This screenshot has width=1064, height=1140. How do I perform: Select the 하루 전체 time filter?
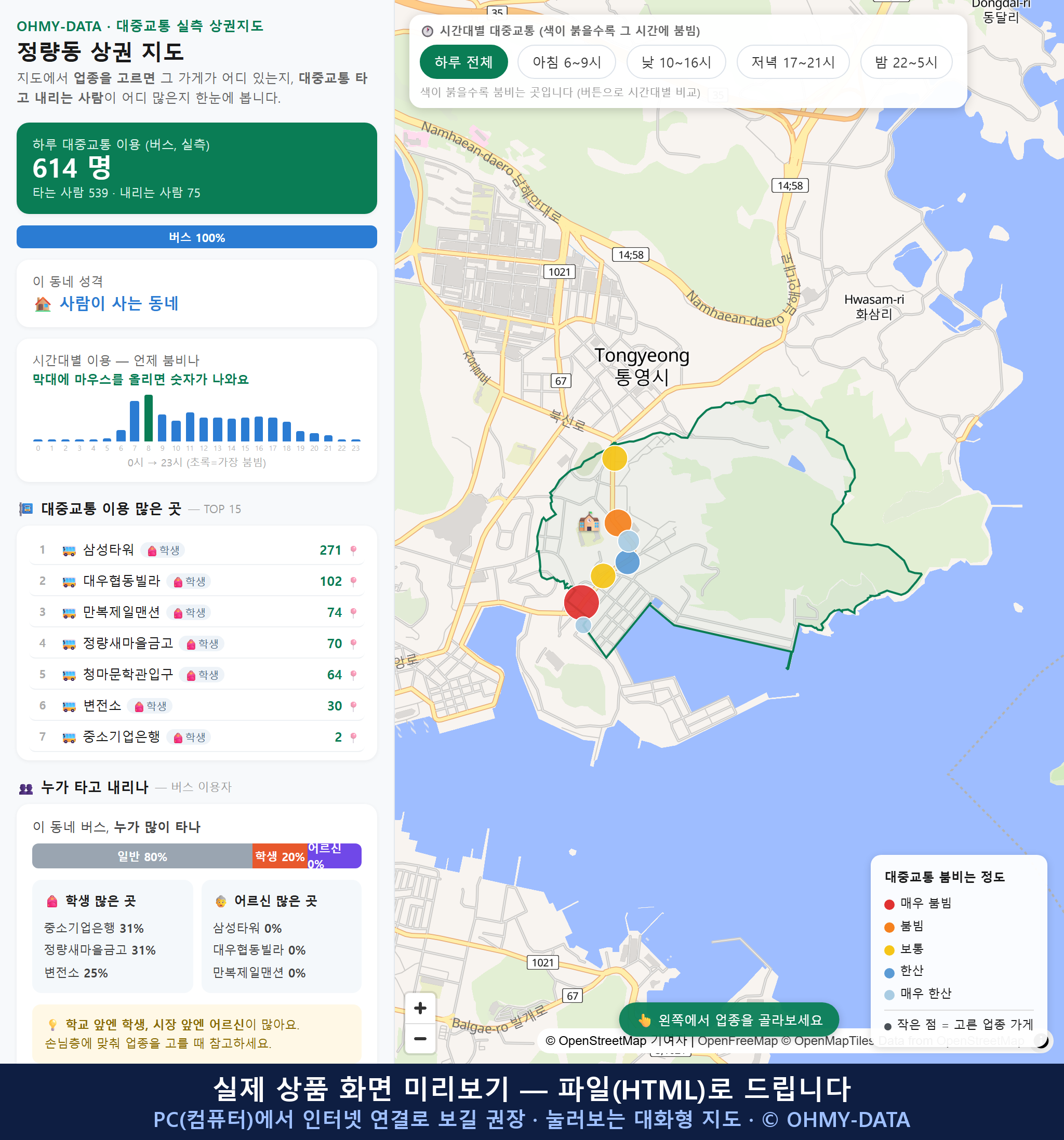pyautogui.click(x=463, y=62)
